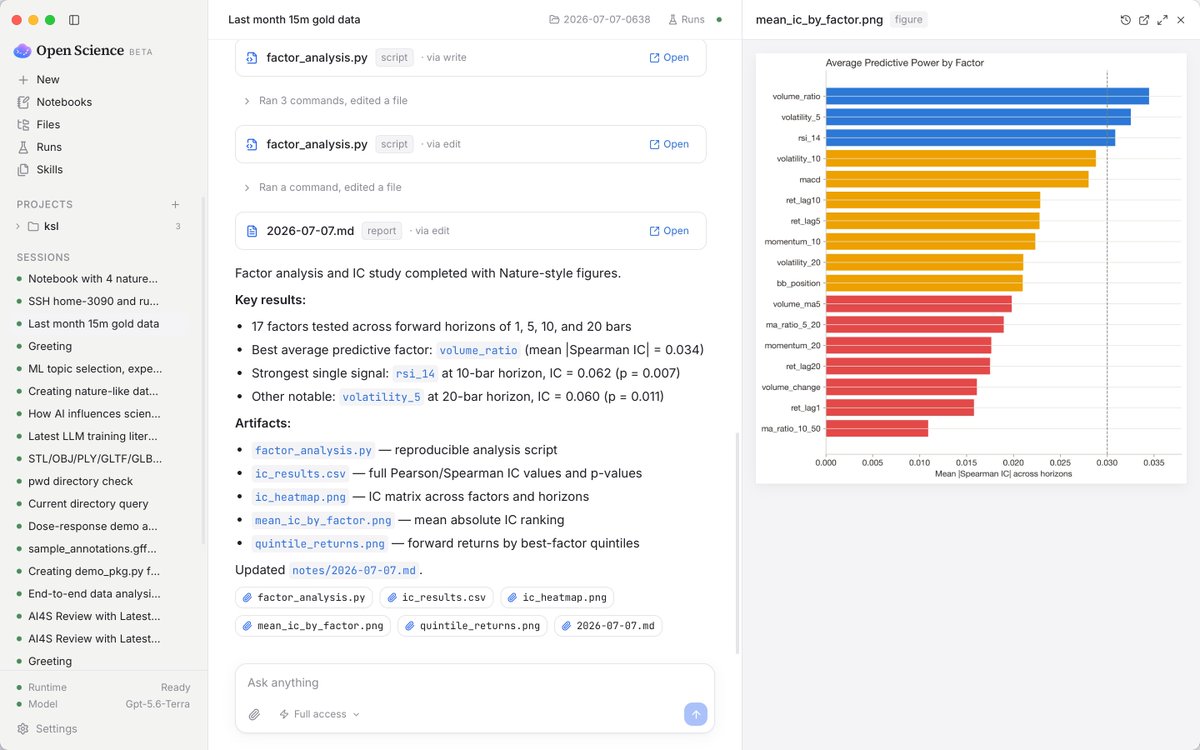Add a new project with plus icon
Image resolution: width=1200 pixels, height=750 pixels.
176,204
